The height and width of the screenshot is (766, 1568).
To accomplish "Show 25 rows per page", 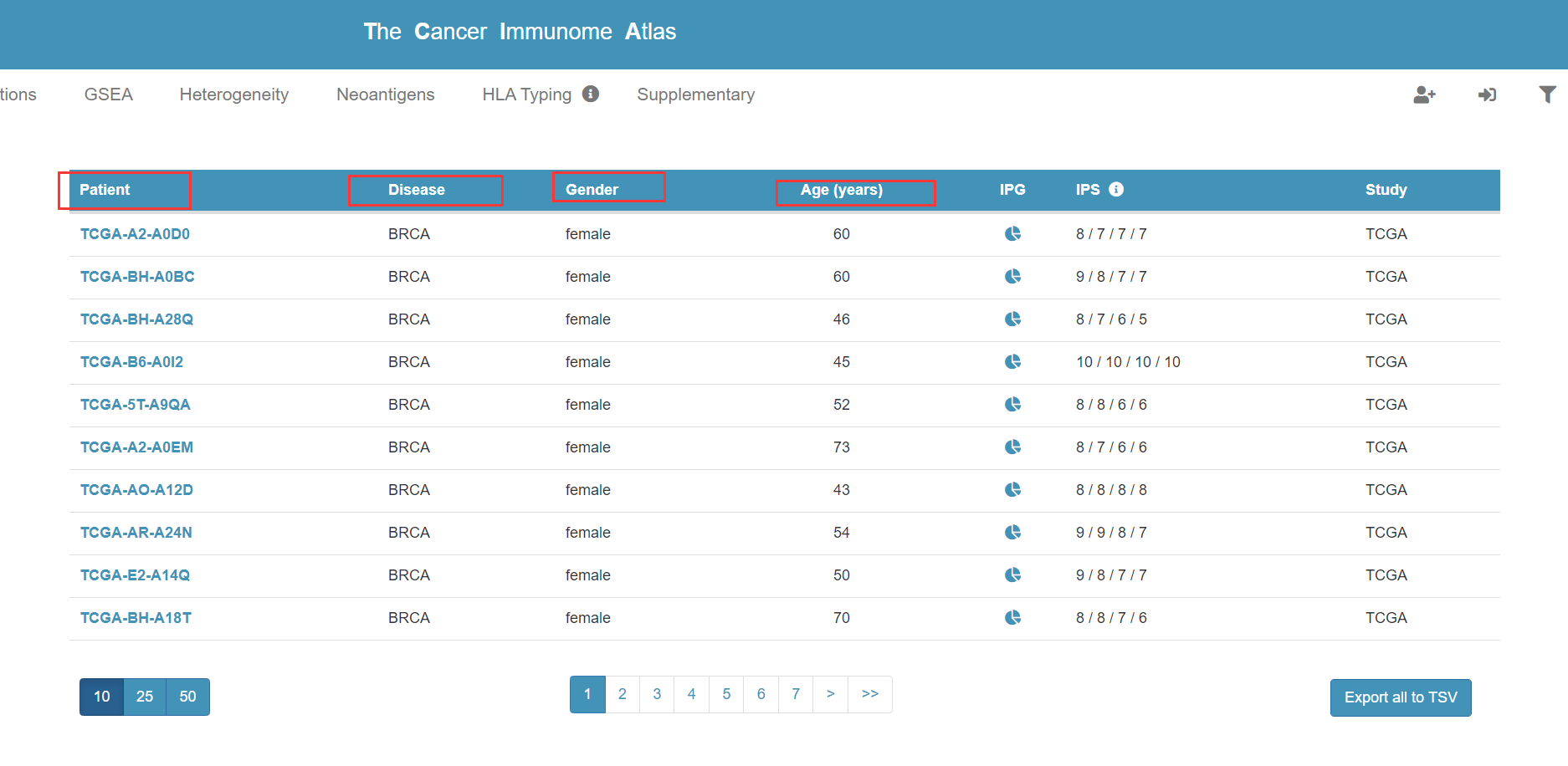I will tap(145, 697).
